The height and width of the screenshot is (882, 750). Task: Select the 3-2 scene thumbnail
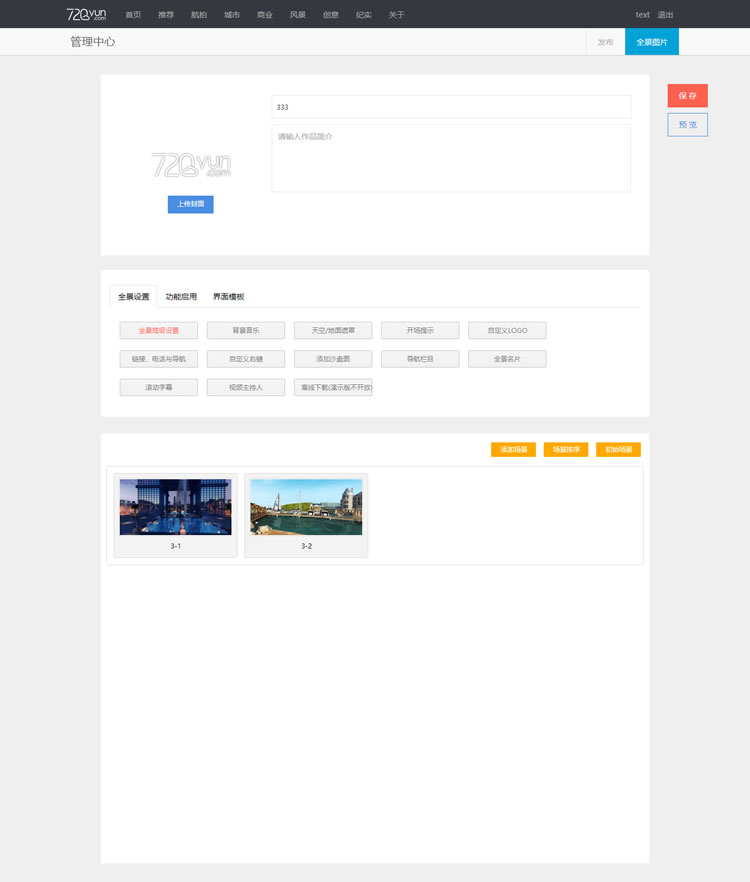click(x=306, y=507)
